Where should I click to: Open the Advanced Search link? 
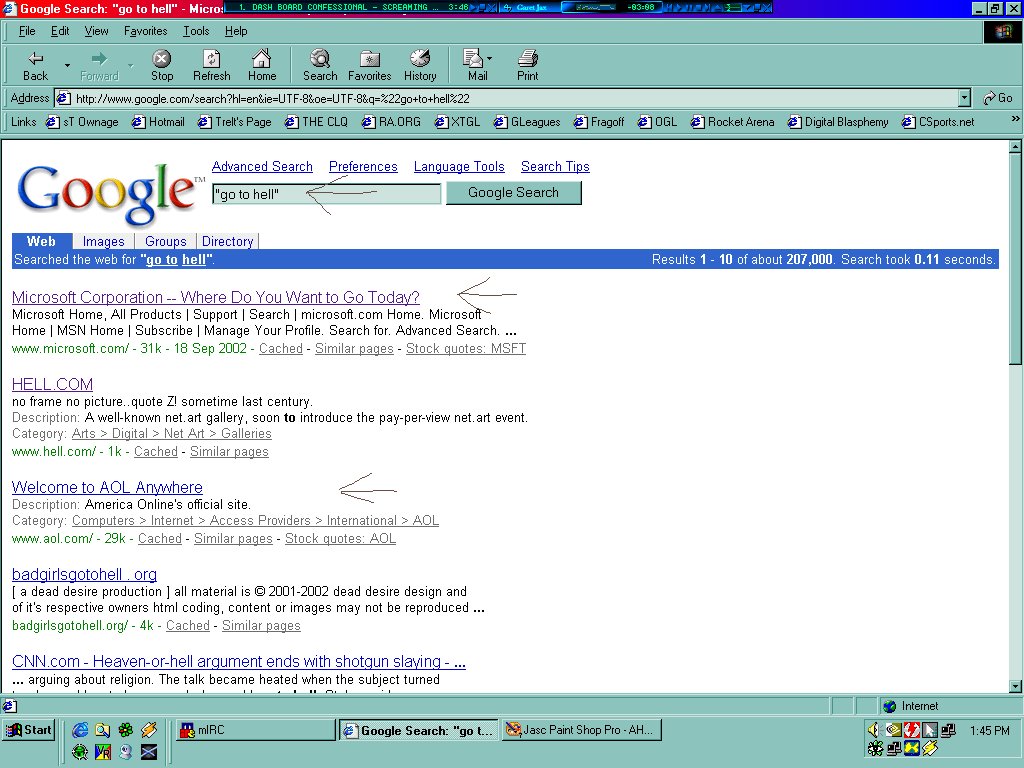click(x=262, y=167)
